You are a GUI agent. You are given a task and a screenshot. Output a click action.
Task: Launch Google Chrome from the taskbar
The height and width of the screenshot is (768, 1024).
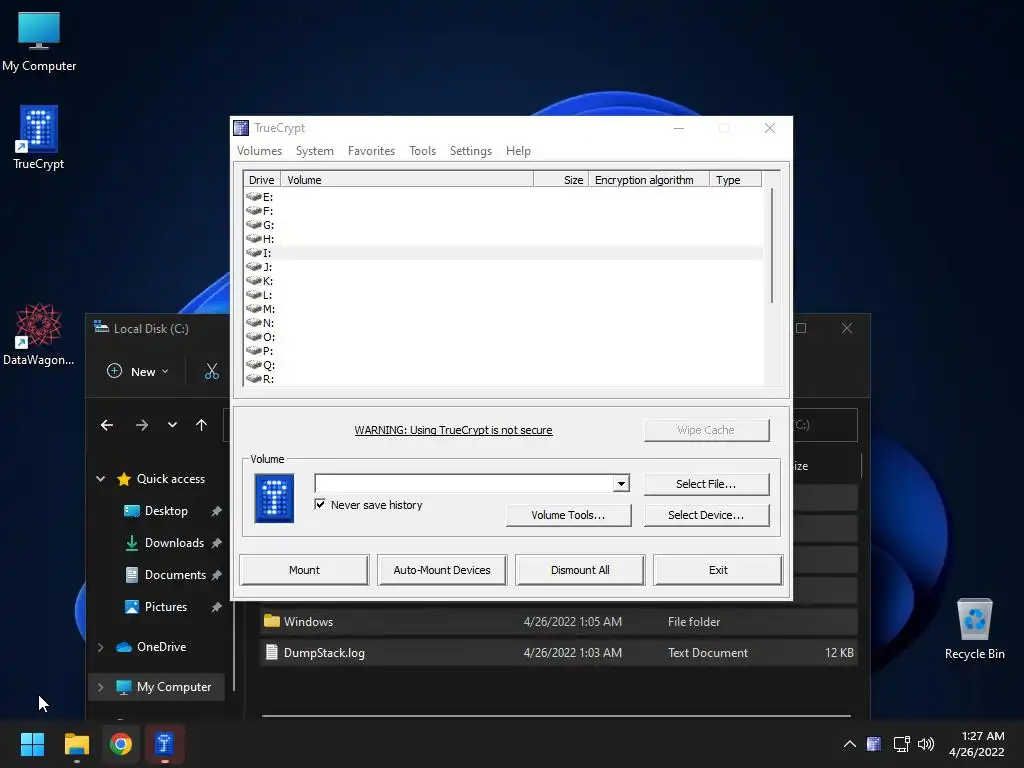120,744
